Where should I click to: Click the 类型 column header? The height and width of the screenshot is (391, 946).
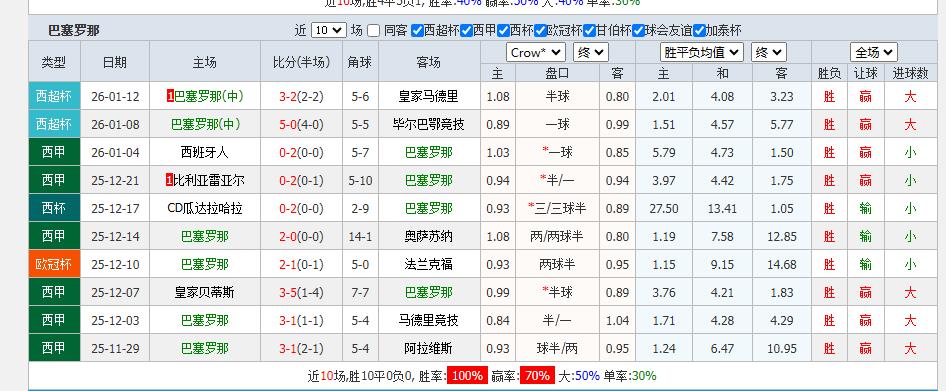[54, 62]
